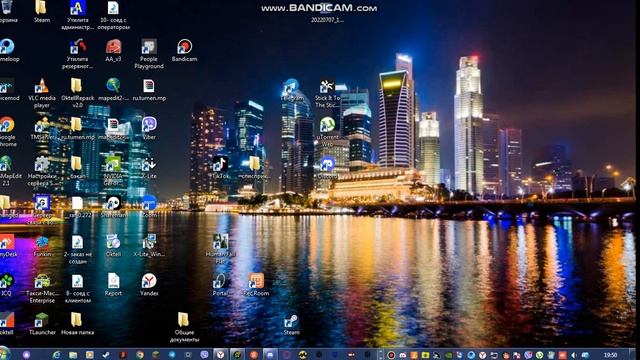The image size is (640, 360).
Task: Open VLC media player shortcut
Action: coord(41,93)
